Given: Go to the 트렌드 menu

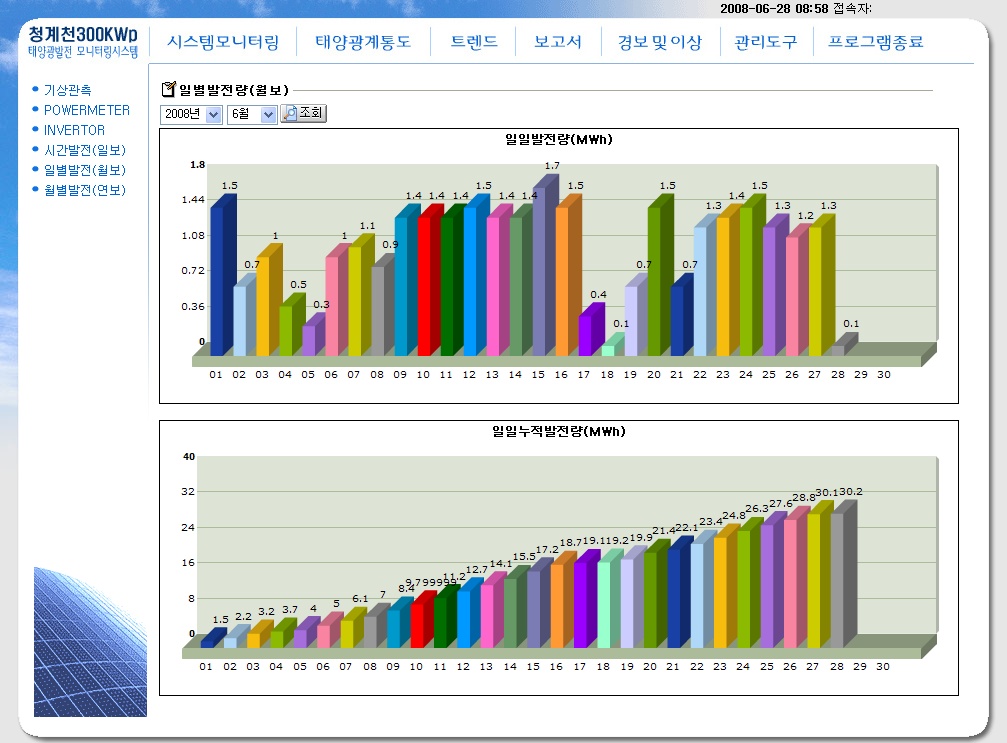Looking at the screenshot, I should coord(473,43).
